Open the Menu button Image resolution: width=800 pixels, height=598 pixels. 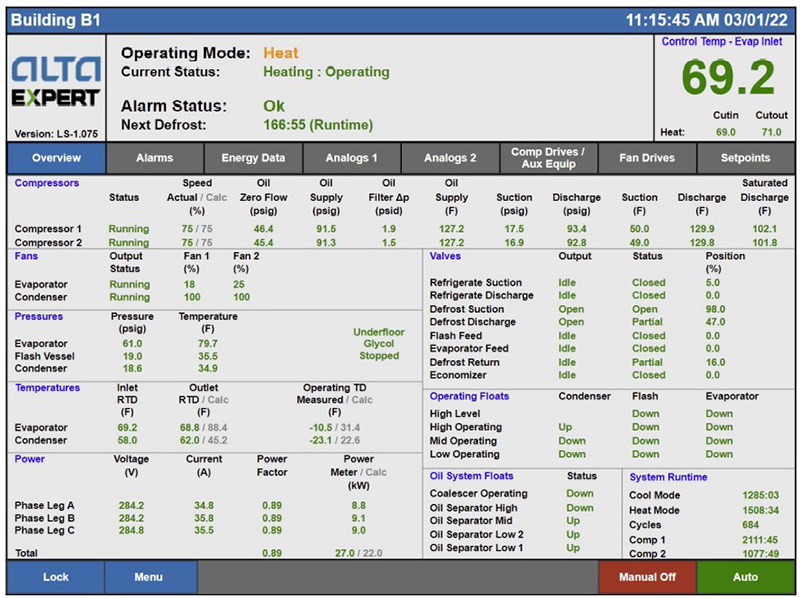149,577
